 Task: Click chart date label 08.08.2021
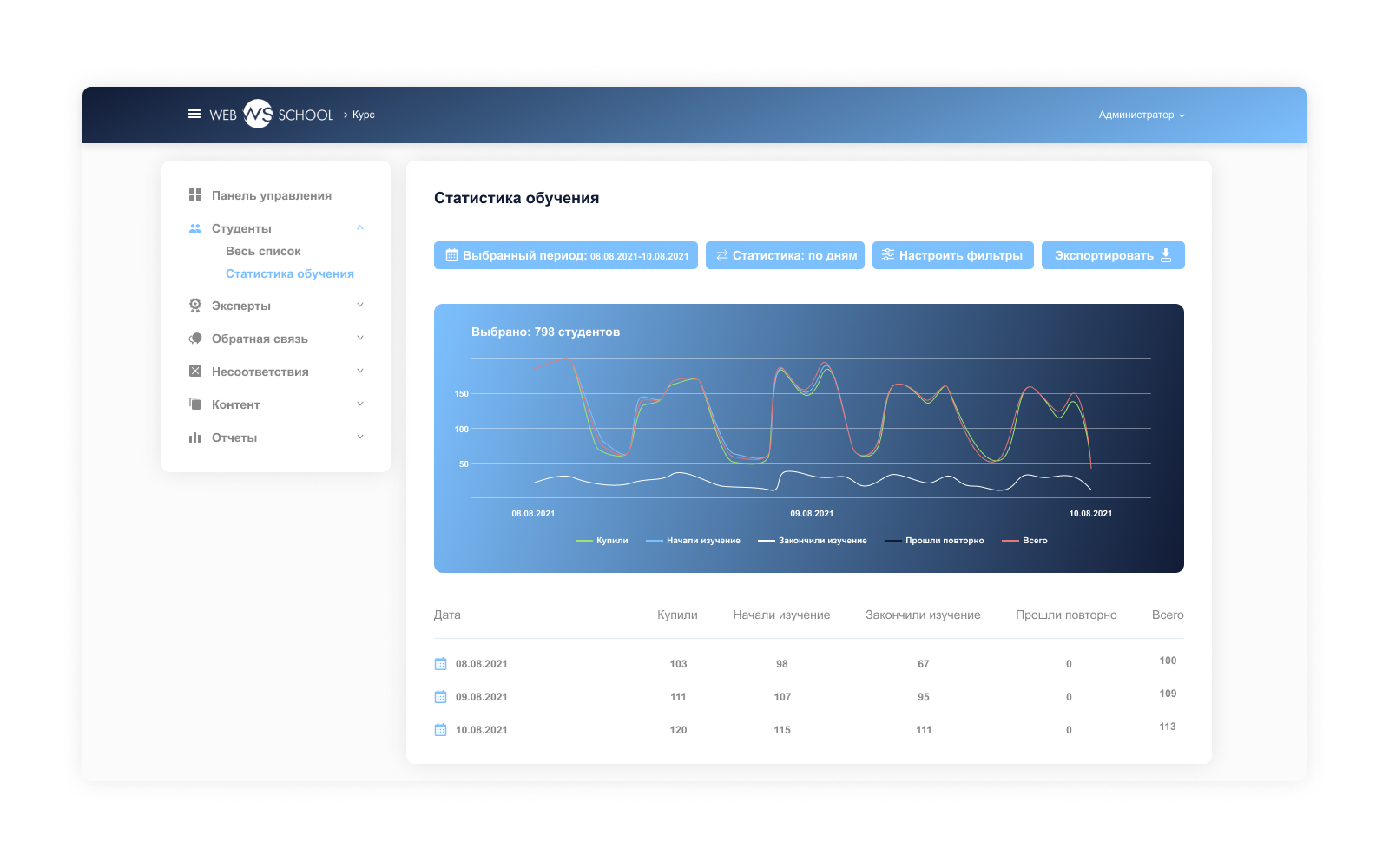[x=533, y=514]
